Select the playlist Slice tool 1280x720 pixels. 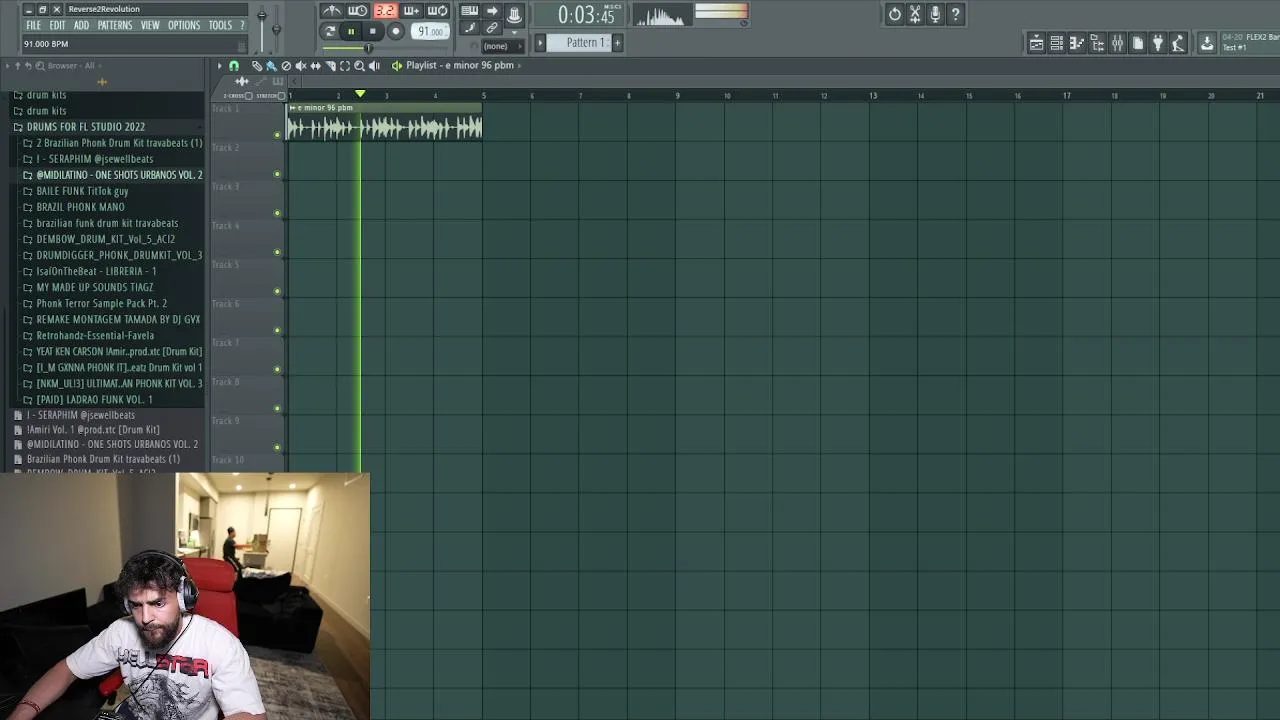point(330,66)
